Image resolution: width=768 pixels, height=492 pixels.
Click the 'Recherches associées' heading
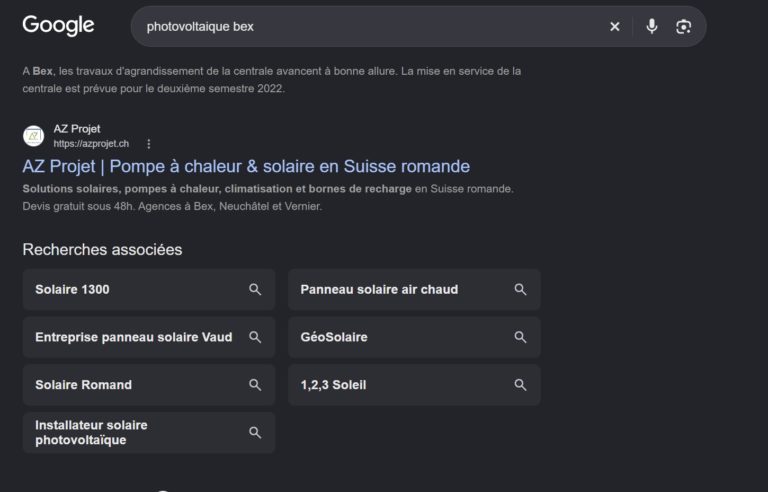pyautogui.click(x=102, y=249)
